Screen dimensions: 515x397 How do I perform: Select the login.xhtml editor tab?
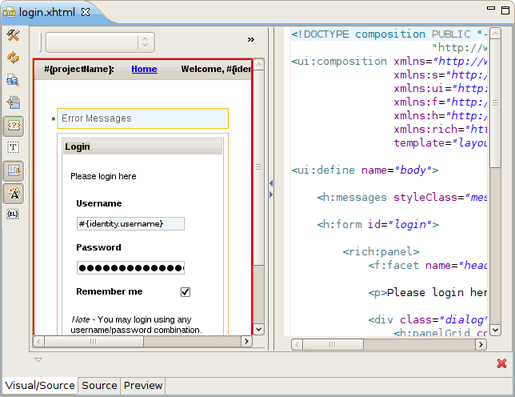(47, 12)
